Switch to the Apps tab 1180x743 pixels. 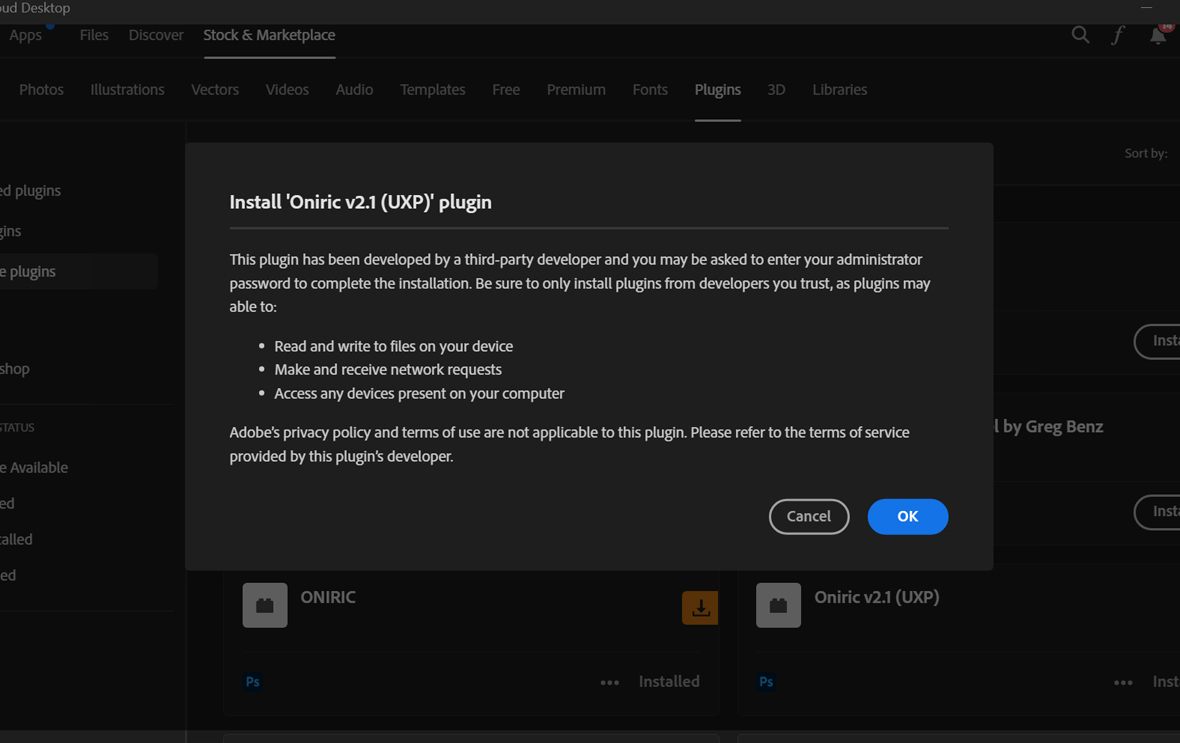(x=26, y=35)
